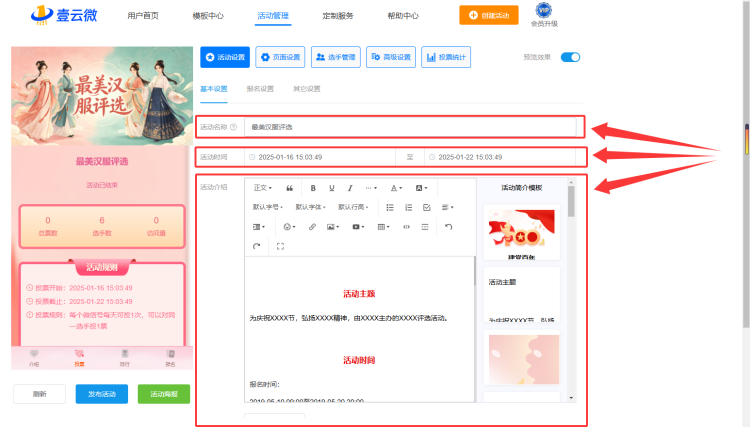Screen dimensions: 750x427
Task: Open the insert video dropdown
Action: (x=358, y=227)
